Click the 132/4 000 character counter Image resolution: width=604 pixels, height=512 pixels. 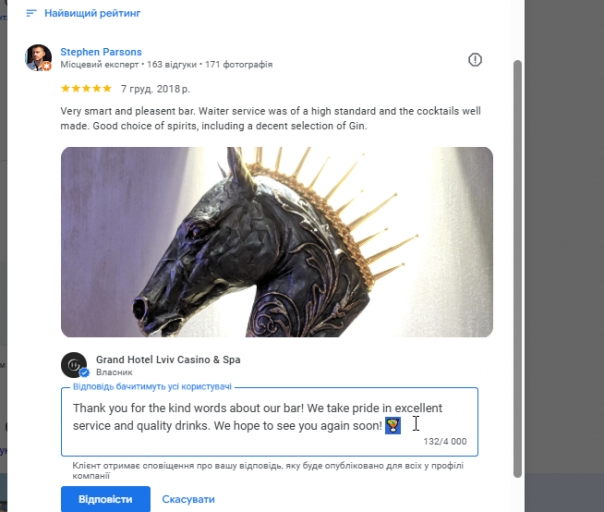(445, 441)
